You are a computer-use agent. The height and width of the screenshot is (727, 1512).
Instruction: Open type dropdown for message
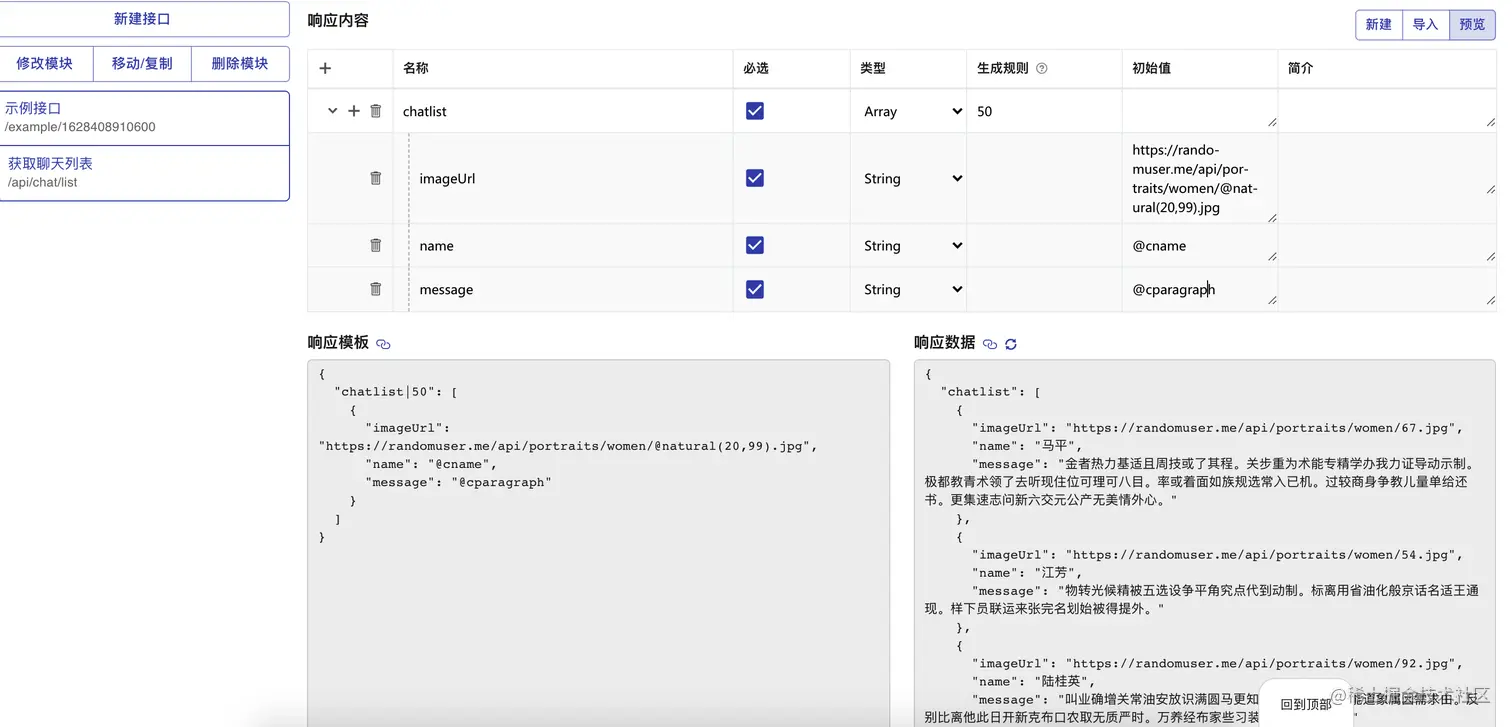(911, 289)
